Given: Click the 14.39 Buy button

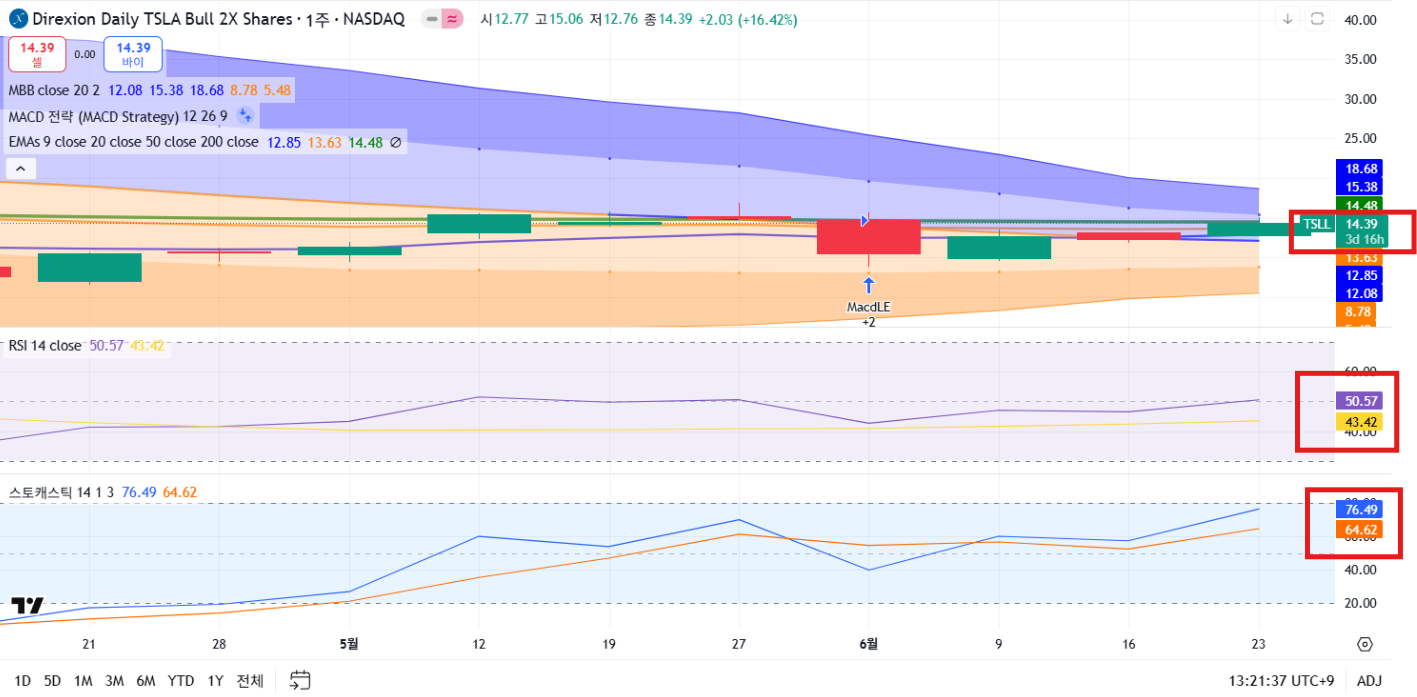Looking at the screenshot, I should [133, 54].
